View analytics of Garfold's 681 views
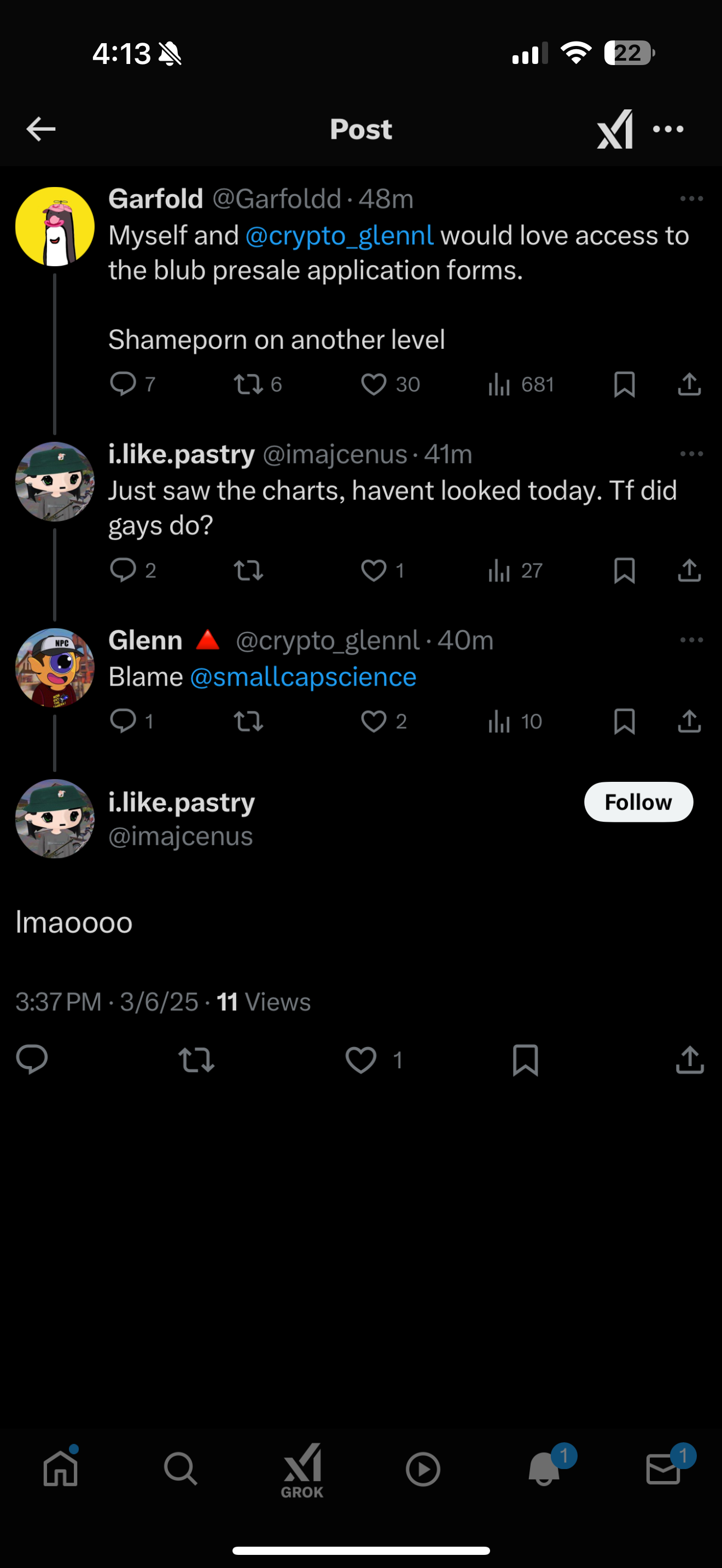The height and width of the screenshot is (1568, 722). pyautogui.click(x=499, y=385)
